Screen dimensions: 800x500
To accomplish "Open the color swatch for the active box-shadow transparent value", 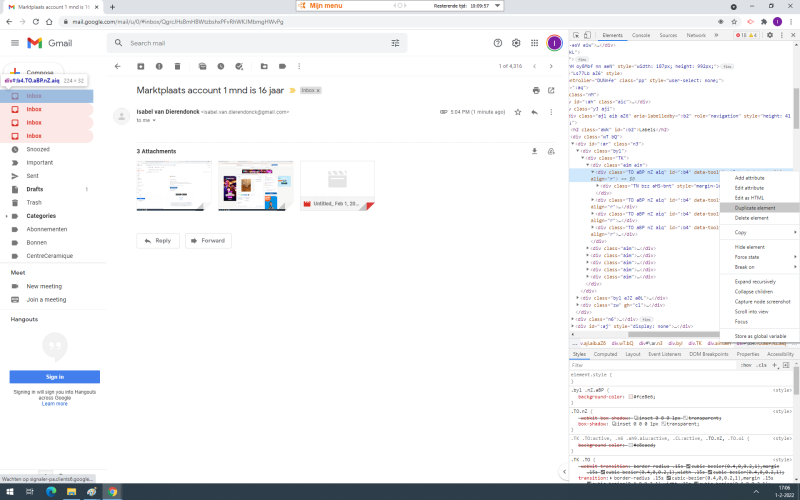I will pyautogui.click(x=664, y=424).
